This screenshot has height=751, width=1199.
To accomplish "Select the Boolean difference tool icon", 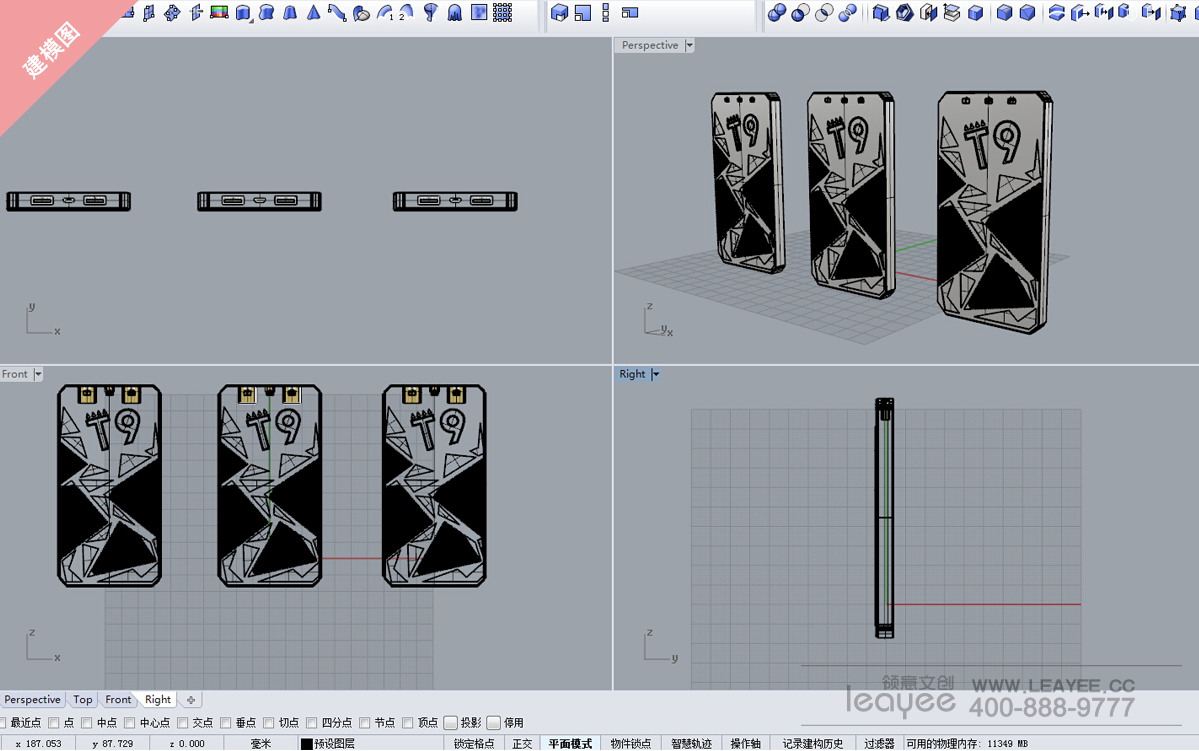I will 800,13.
